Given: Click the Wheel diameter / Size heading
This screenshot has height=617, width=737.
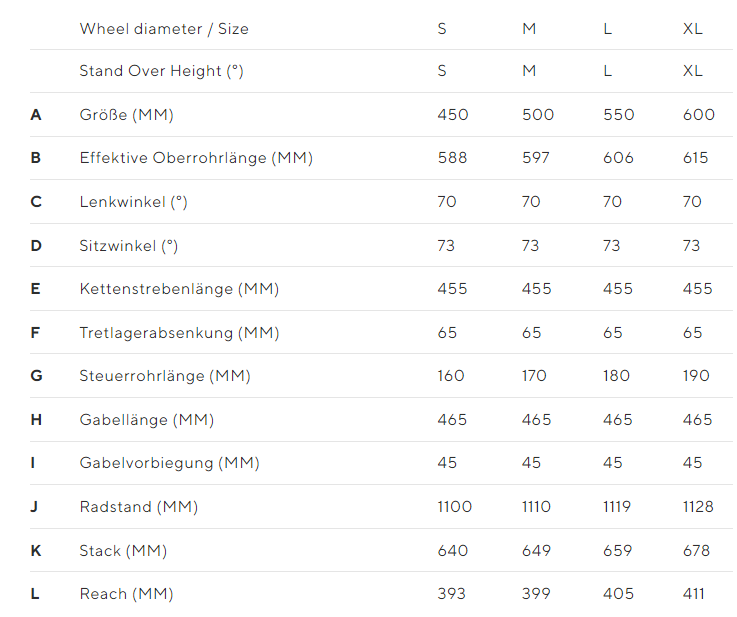Looking at the screenshot, I should (x=164, y=29).
